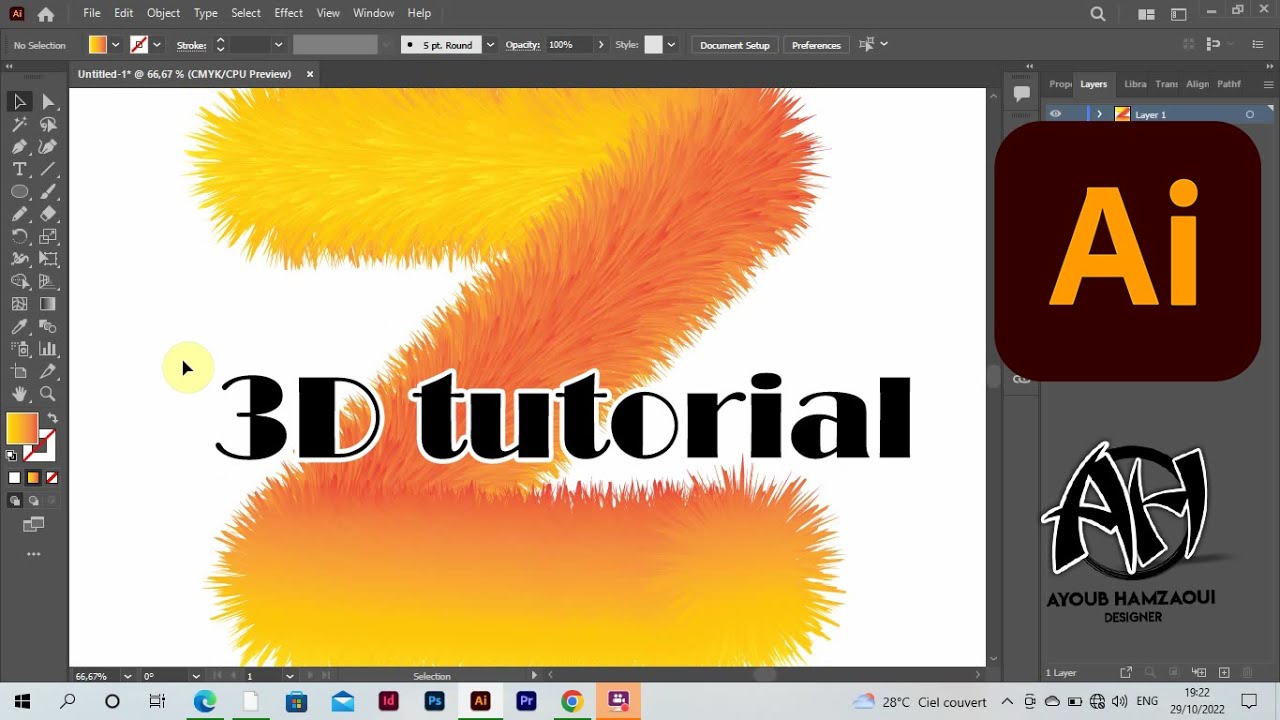Select the Blend tool
This screenshot has width=1280, height=720.
[x=48, y=327]
